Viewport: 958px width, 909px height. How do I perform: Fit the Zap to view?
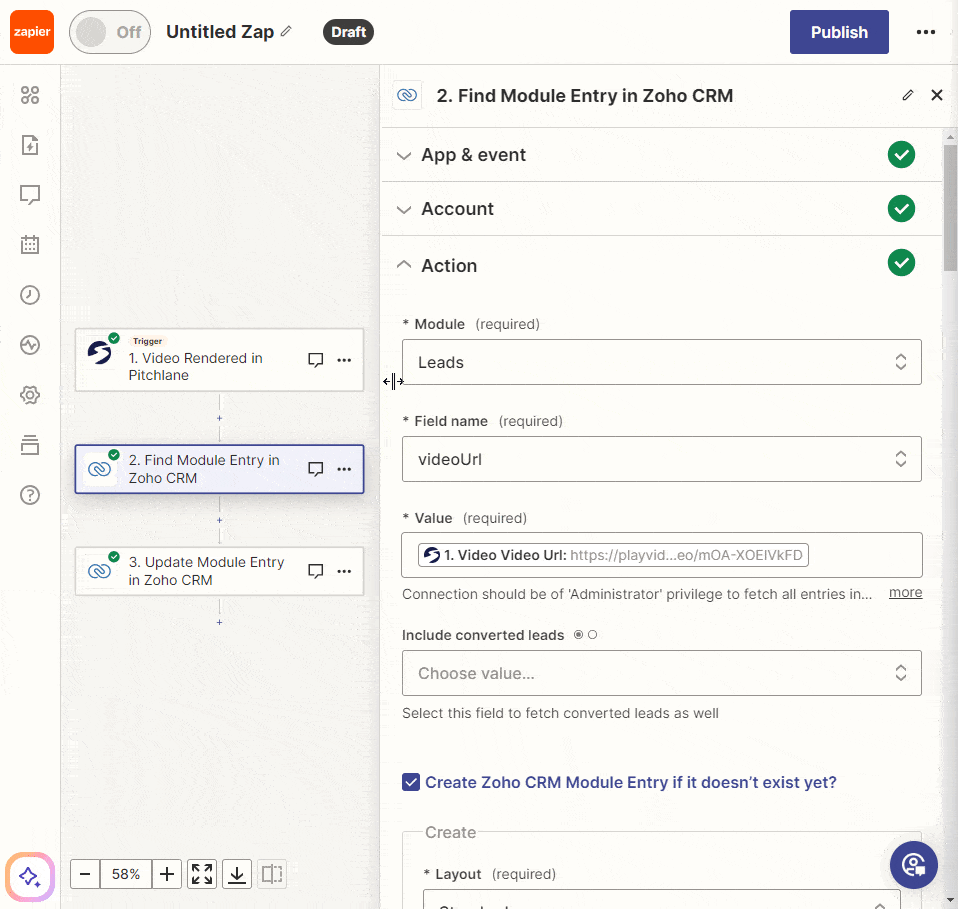[202, 874]
